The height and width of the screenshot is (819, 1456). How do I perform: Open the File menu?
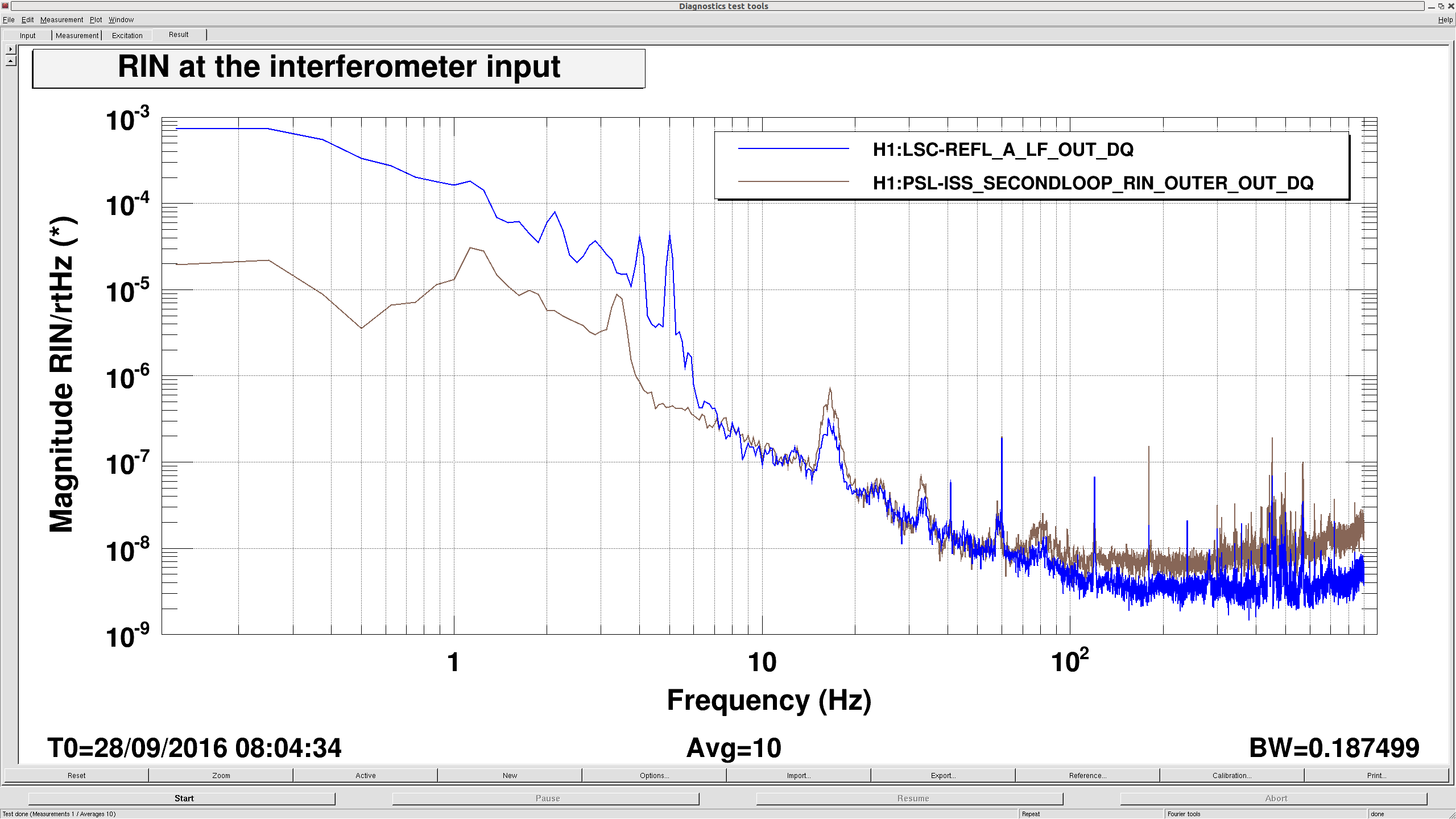tap(9, 20)
